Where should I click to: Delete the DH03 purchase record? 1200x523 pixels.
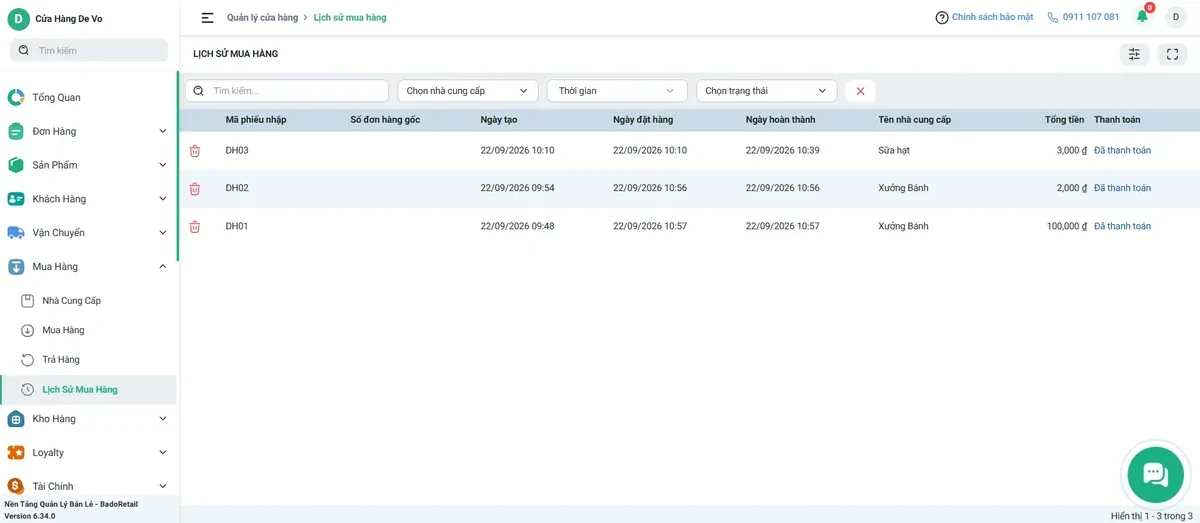[195, 151]
